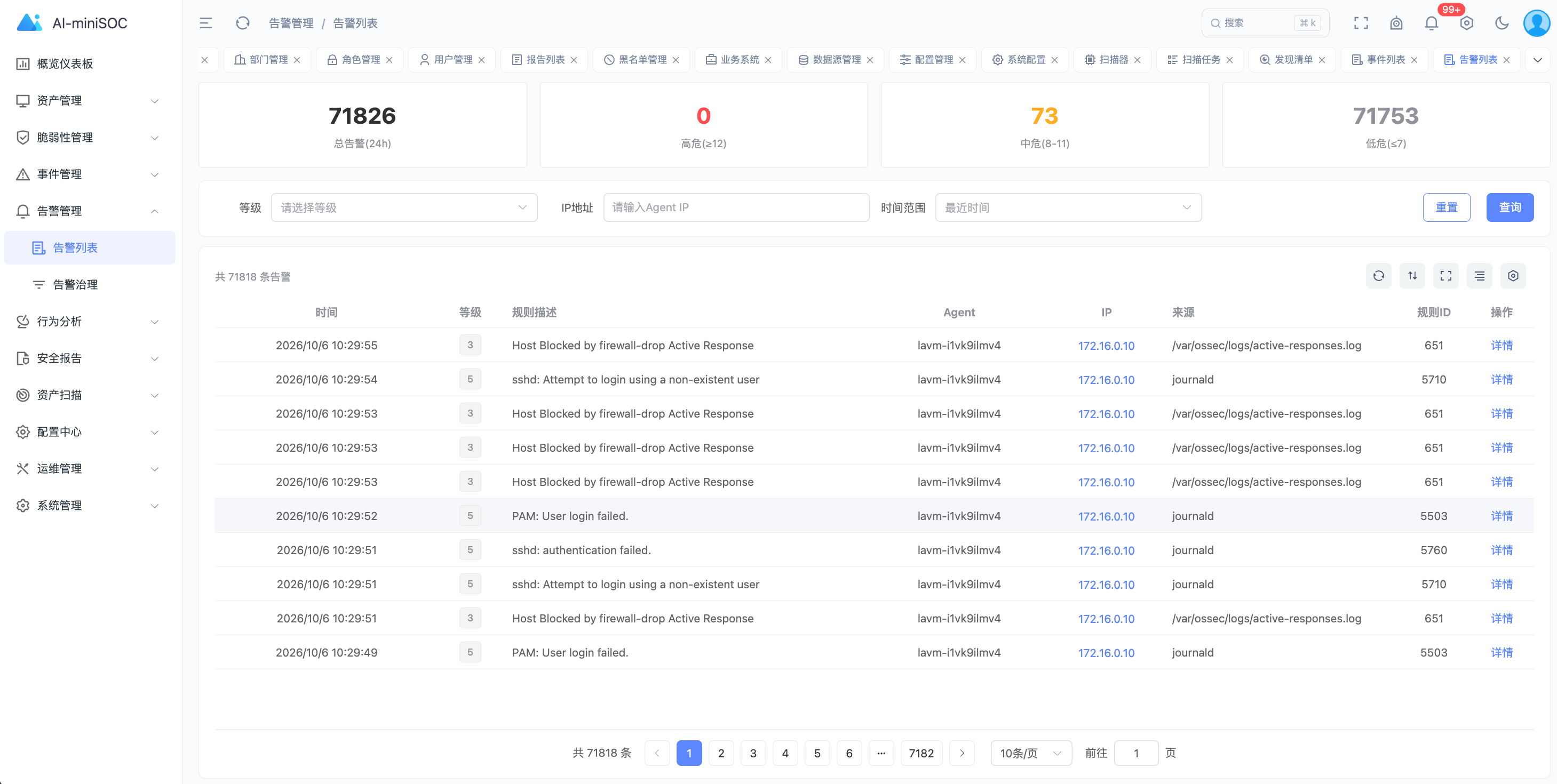
Task: Open 详情 for 10:29:49 PAM alert
Action: pyautogui.click(x=1502, y=652)
